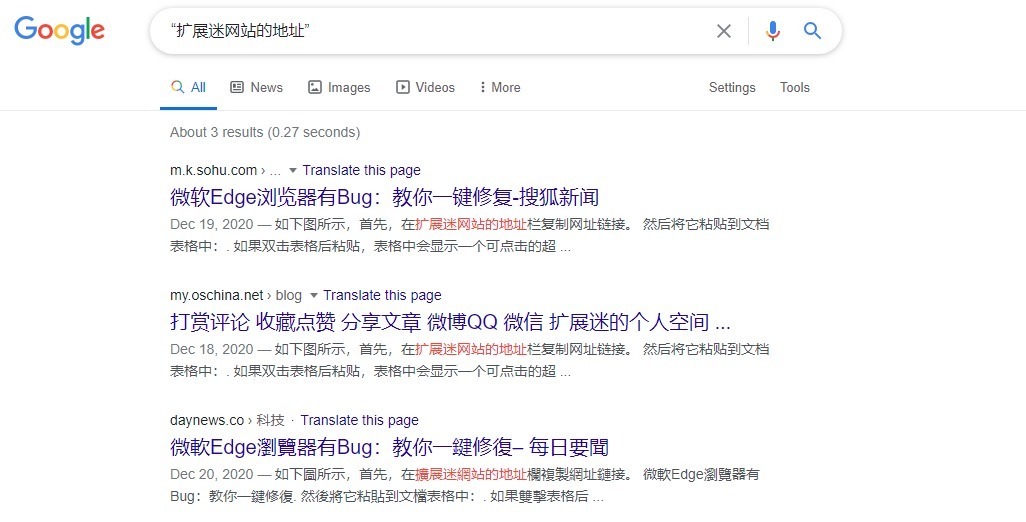Image resolution: width=1026 pixels, height=522 pixels.
Task: Open the 搜狐新闻 Edge Bug result title
Action: [x=384, y=198]
